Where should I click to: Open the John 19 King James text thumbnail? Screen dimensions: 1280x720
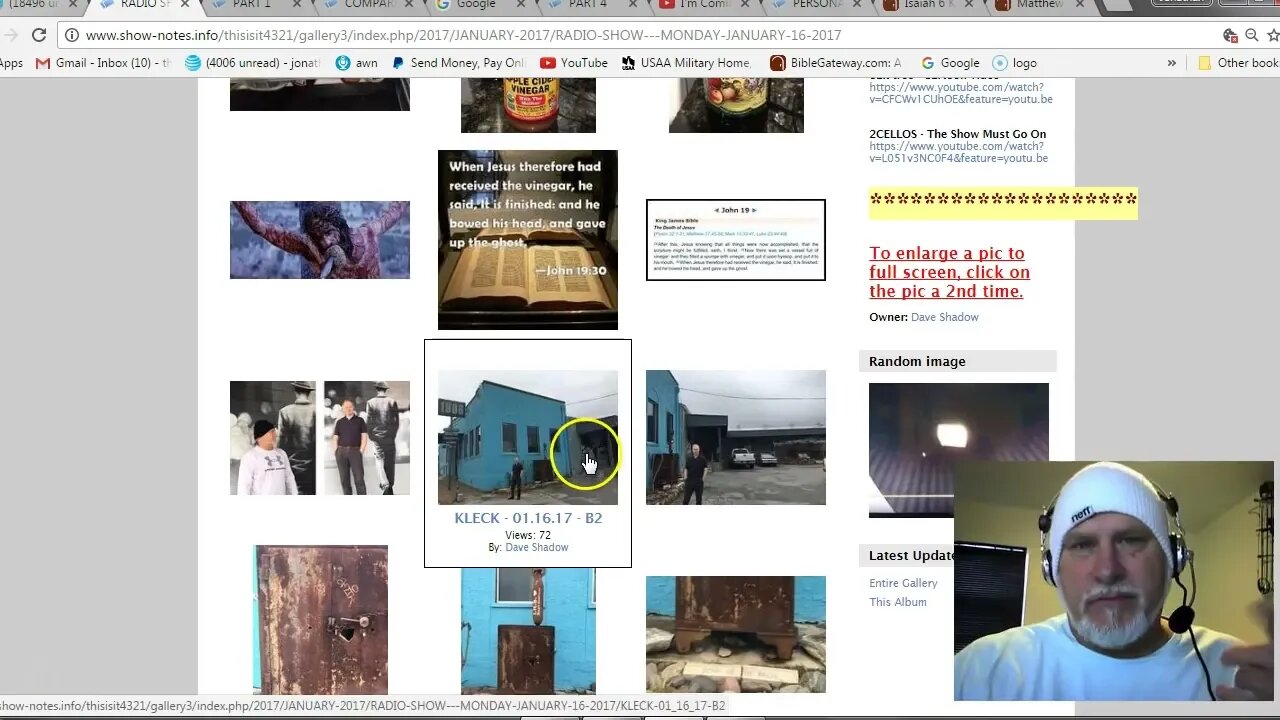click(736, 240)
